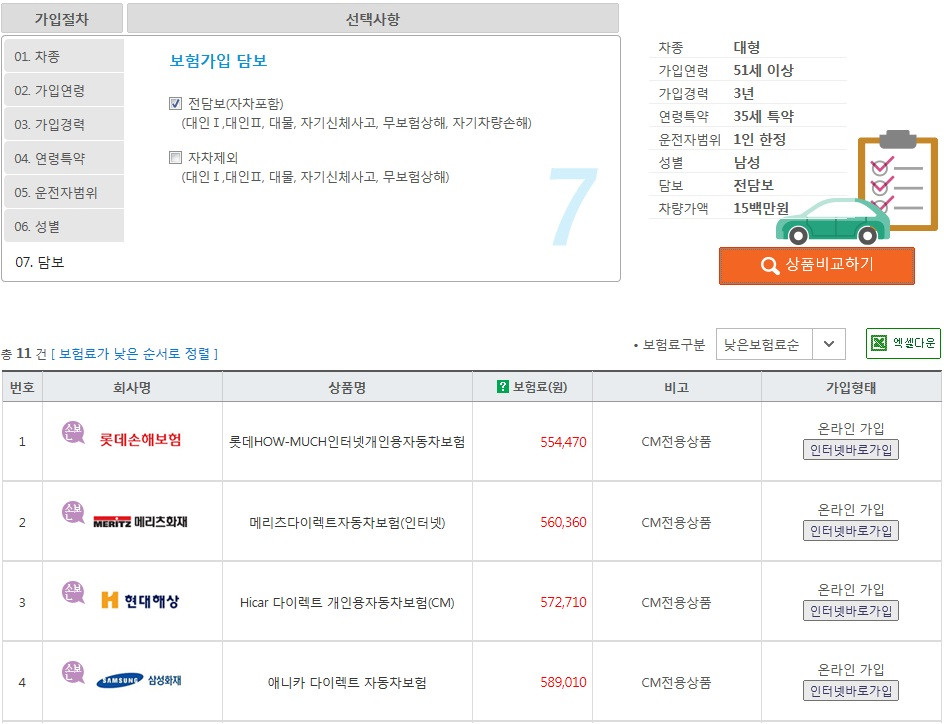Click the 가입형태 column header
The width and height of the screenshot is (944, 724).
coord(851,387)
